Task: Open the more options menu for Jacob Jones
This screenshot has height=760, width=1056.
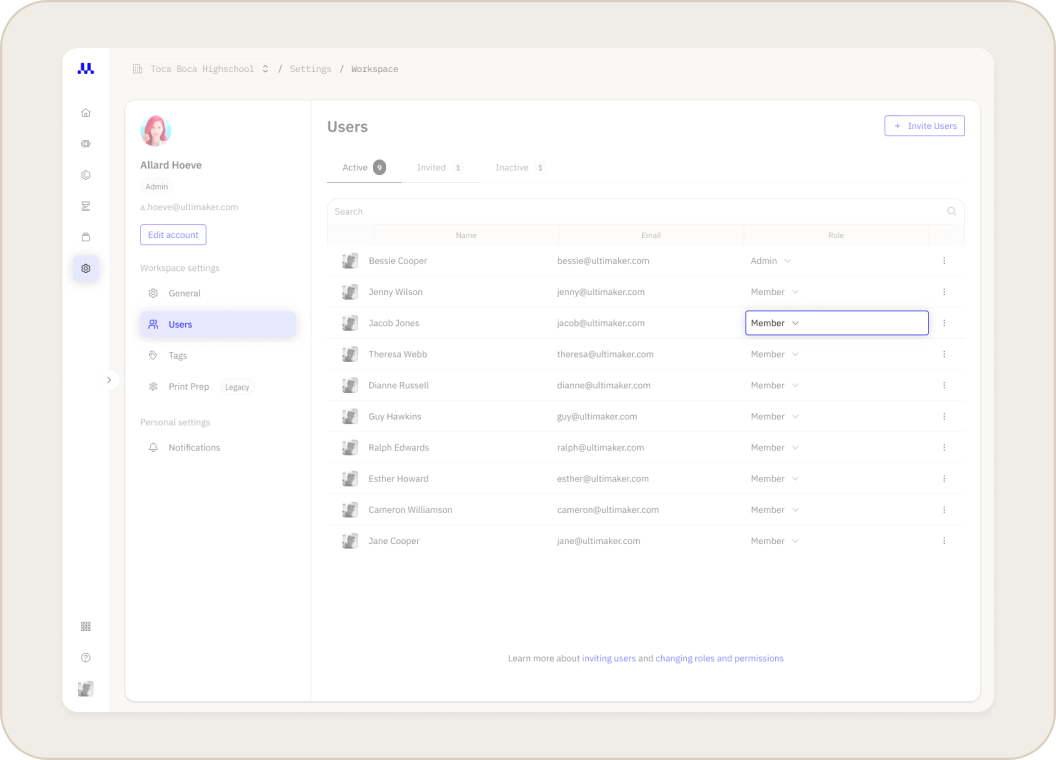Action: click(x=944, y=323)
